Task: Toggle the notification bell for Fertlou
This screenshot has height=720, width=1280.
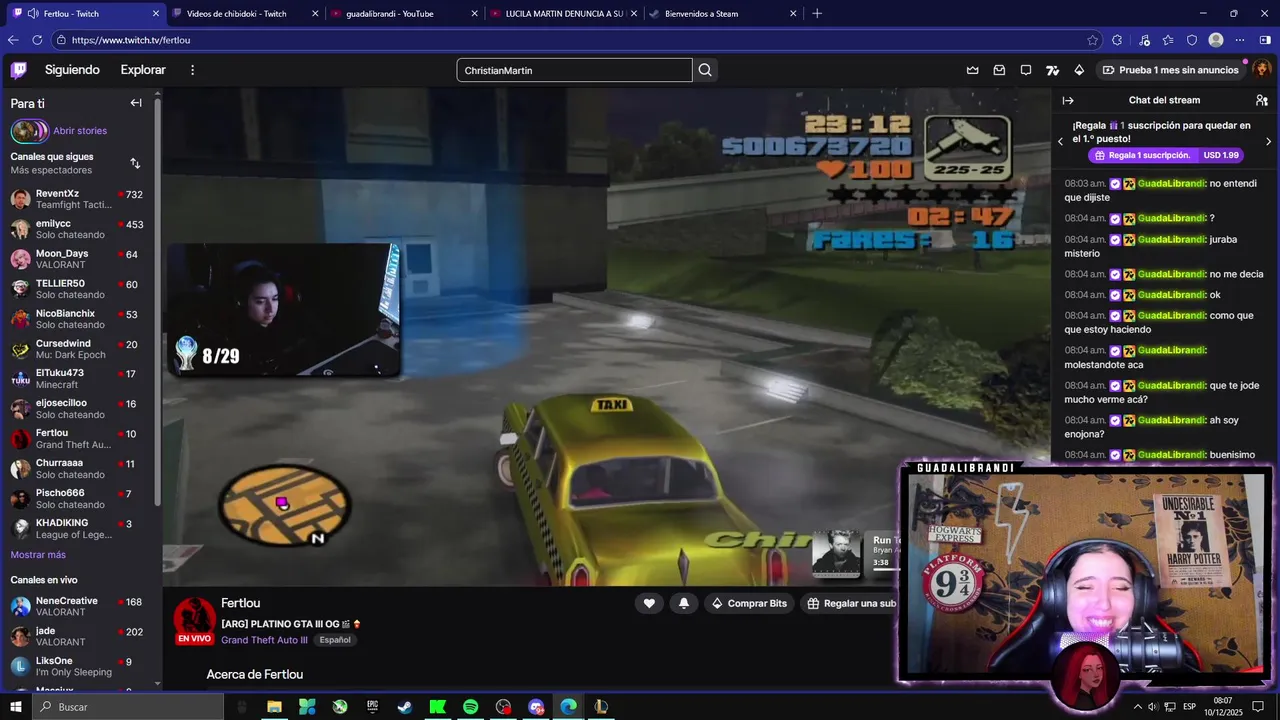Action: [684, 603]
